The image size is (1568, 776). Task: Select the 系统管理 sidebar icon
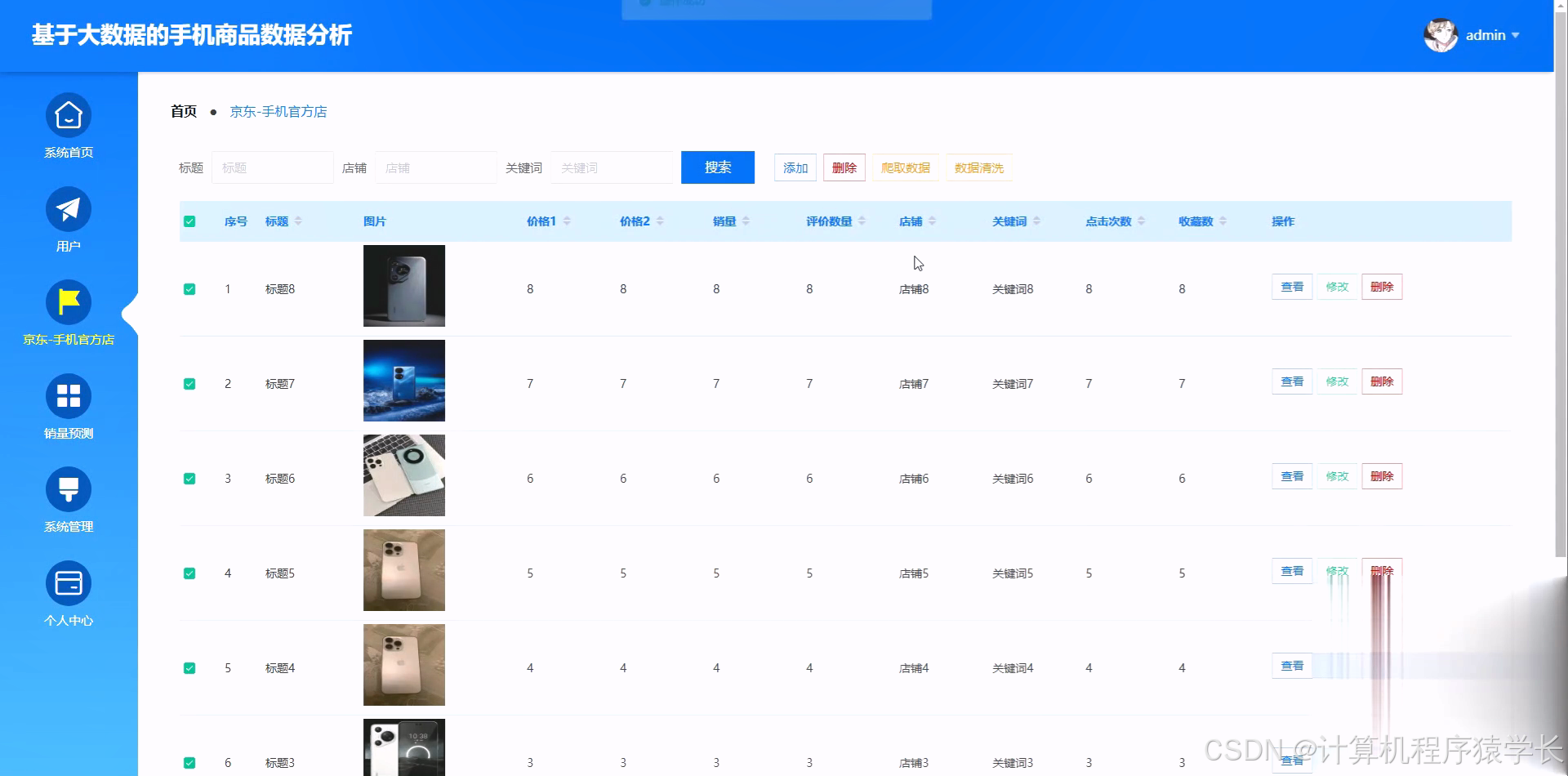tap(68, 489)
